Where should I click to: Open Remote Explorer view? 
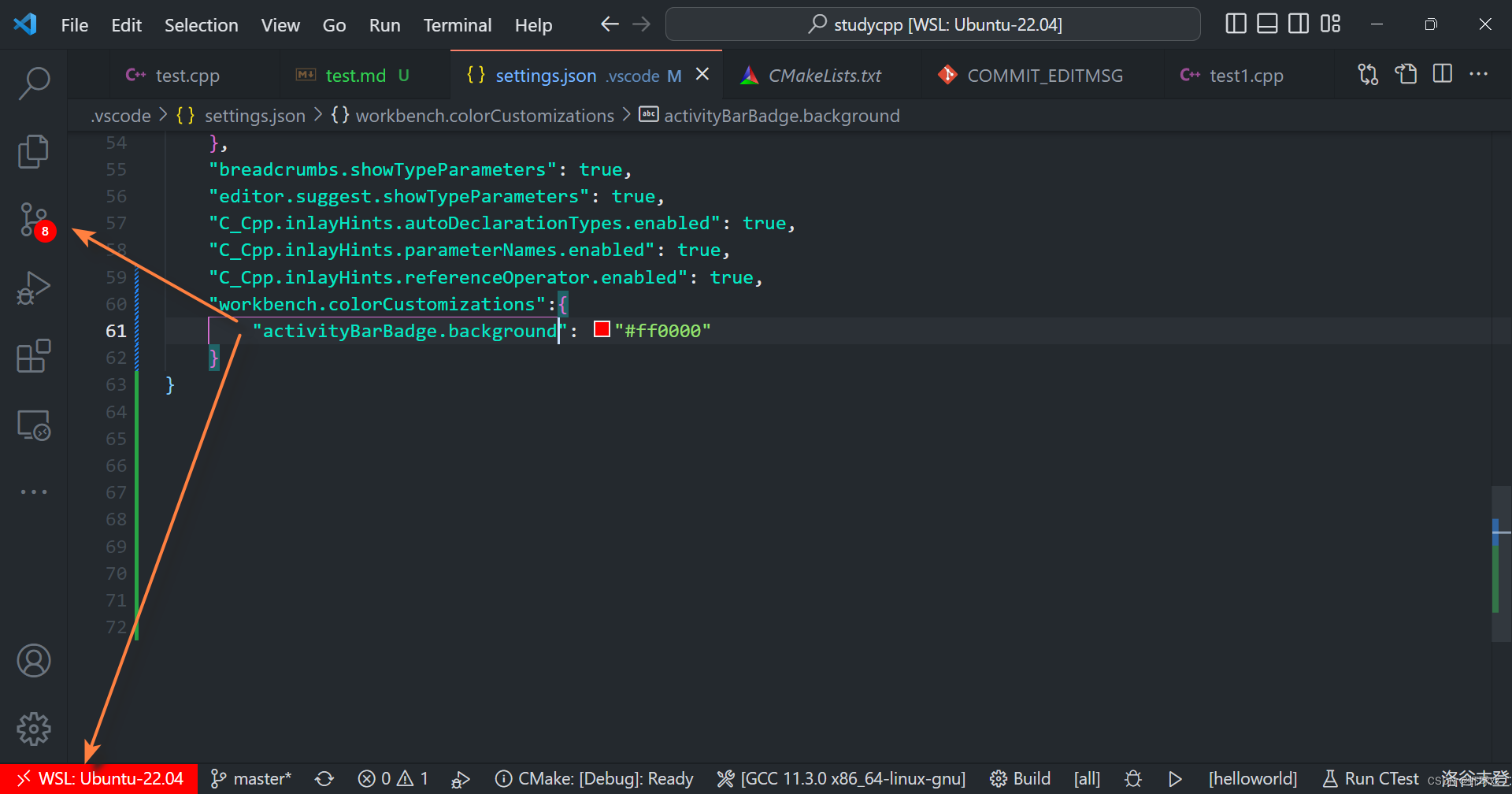[x=34, y=425]
